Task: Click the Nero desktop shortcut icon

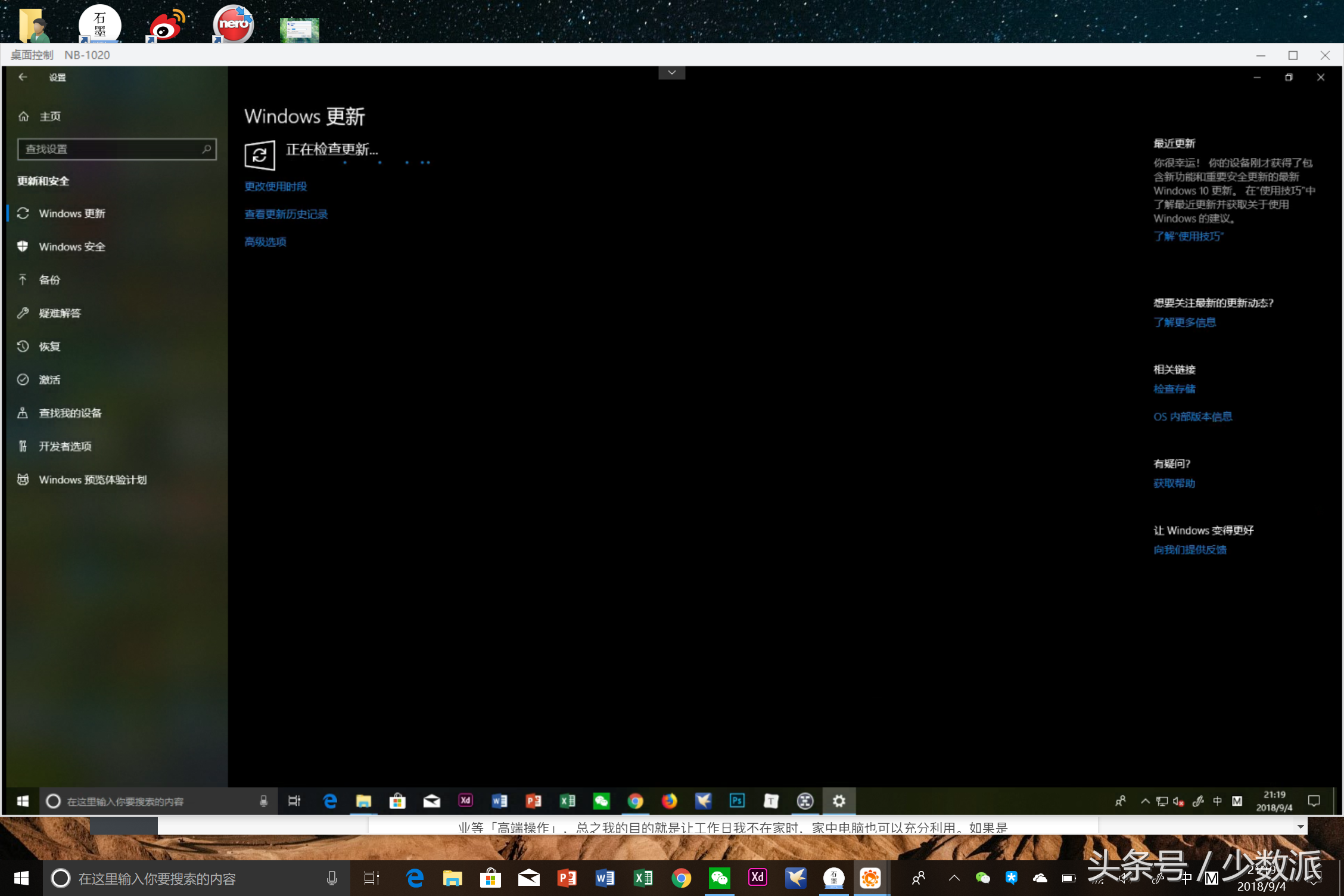Action: (x=233, y=24)
